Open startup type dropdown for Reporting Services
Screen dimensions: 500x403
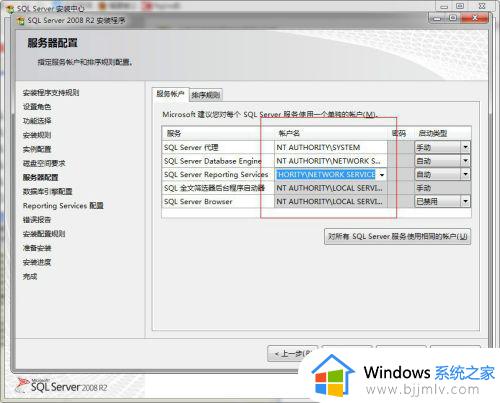pyautogui.click(x=465, y=174)
